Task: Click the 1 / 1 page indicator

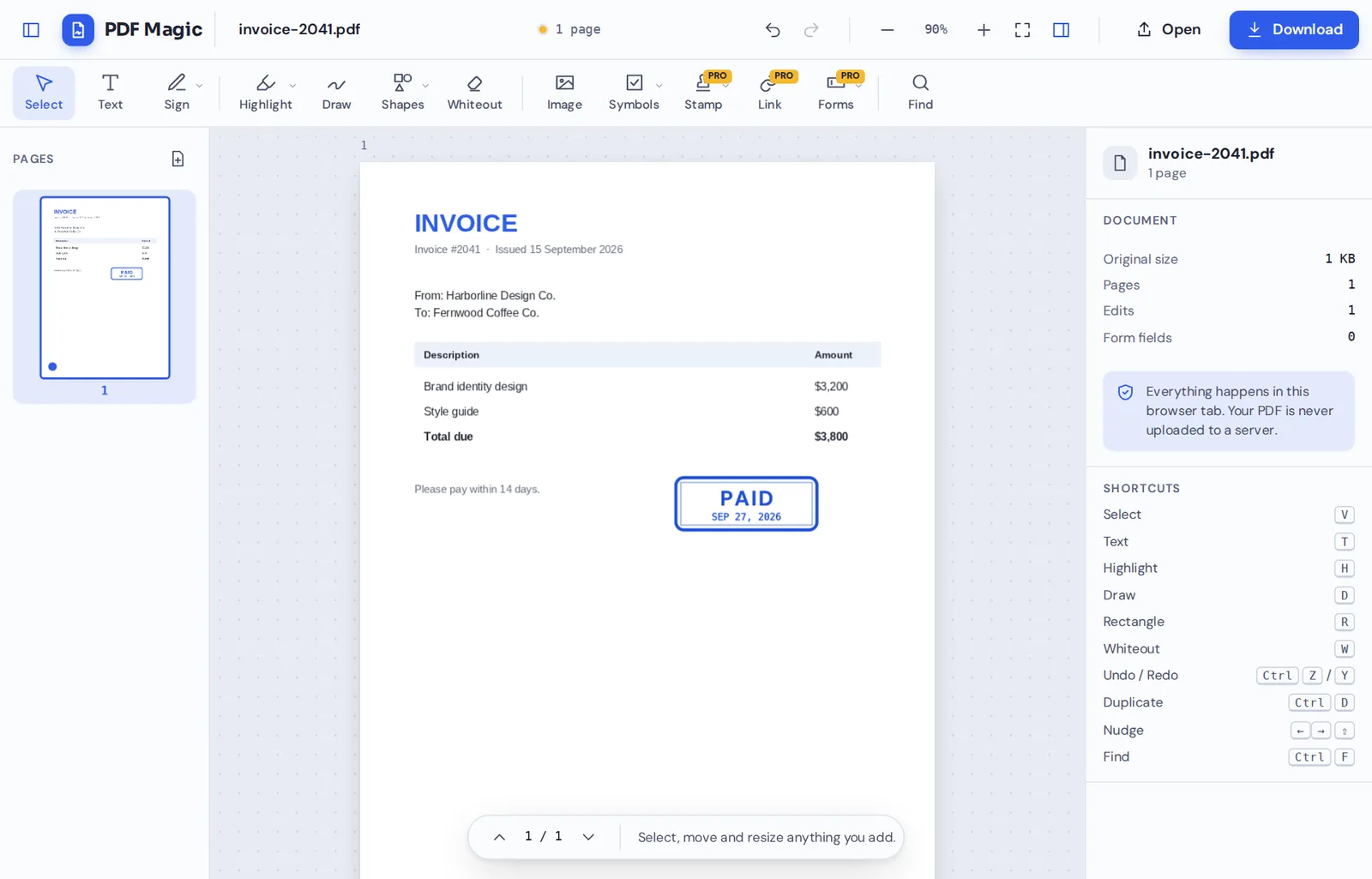Action: [544, 836]
